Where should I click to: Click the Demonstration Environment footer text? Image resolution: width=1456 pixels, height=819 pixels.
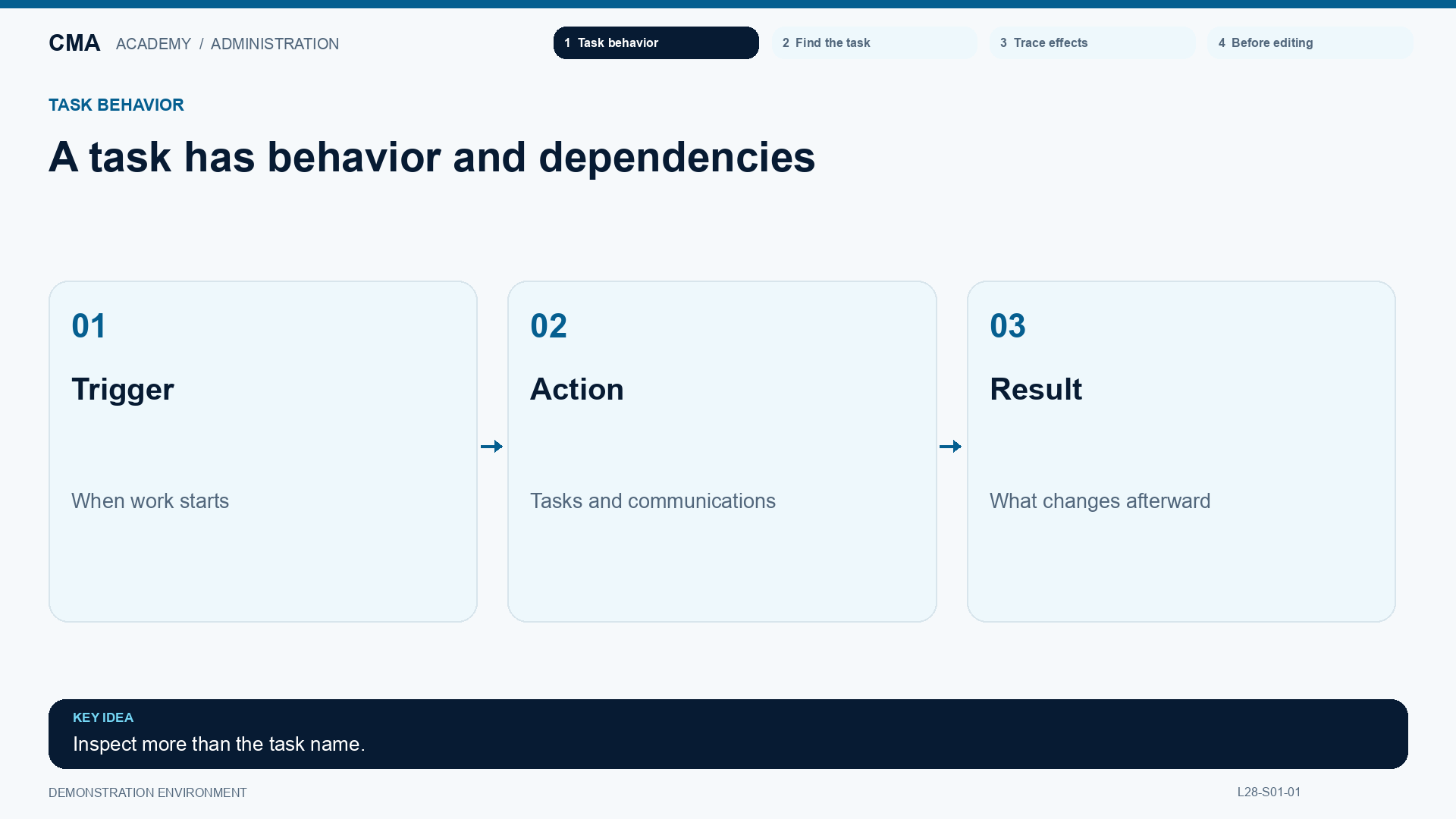click(x=148, y=792)
